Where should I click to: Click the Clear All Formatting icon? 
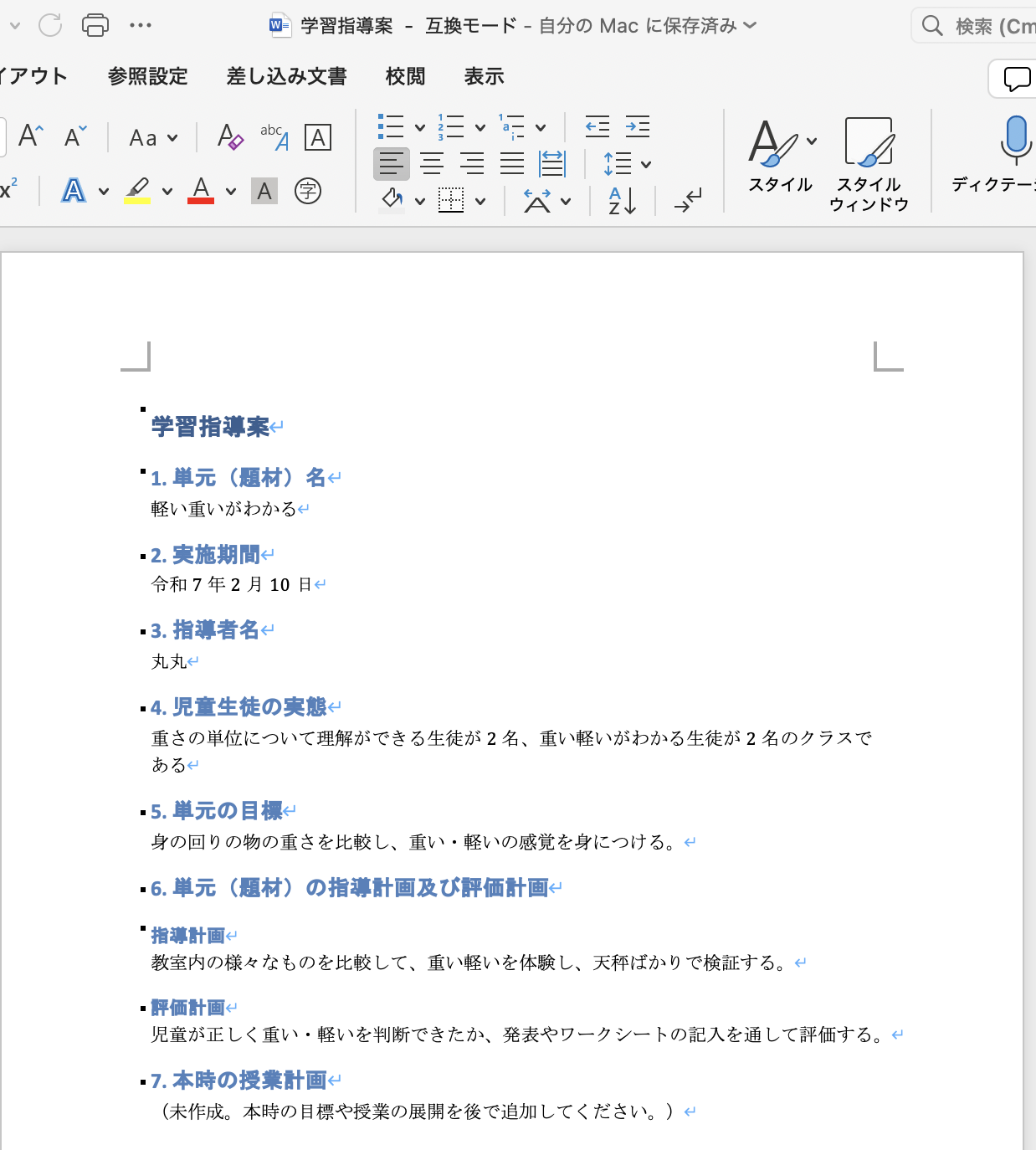(229, 136)
